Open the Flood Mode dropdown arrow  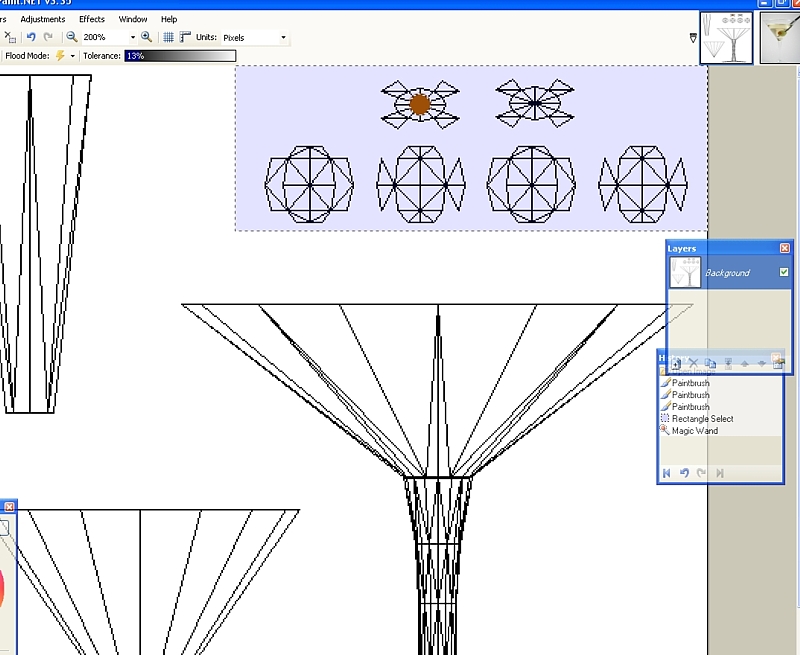click(73, 56)
